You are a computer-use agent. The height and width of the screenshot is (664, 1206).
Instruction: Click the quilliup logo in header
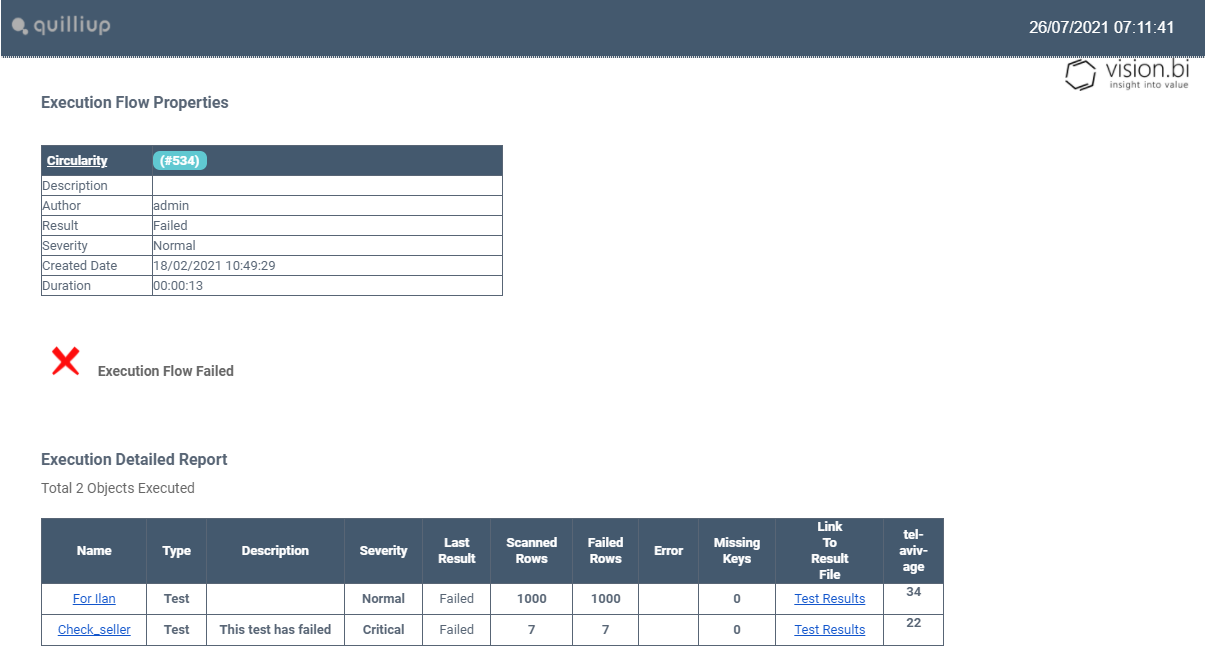coord(61,26)
